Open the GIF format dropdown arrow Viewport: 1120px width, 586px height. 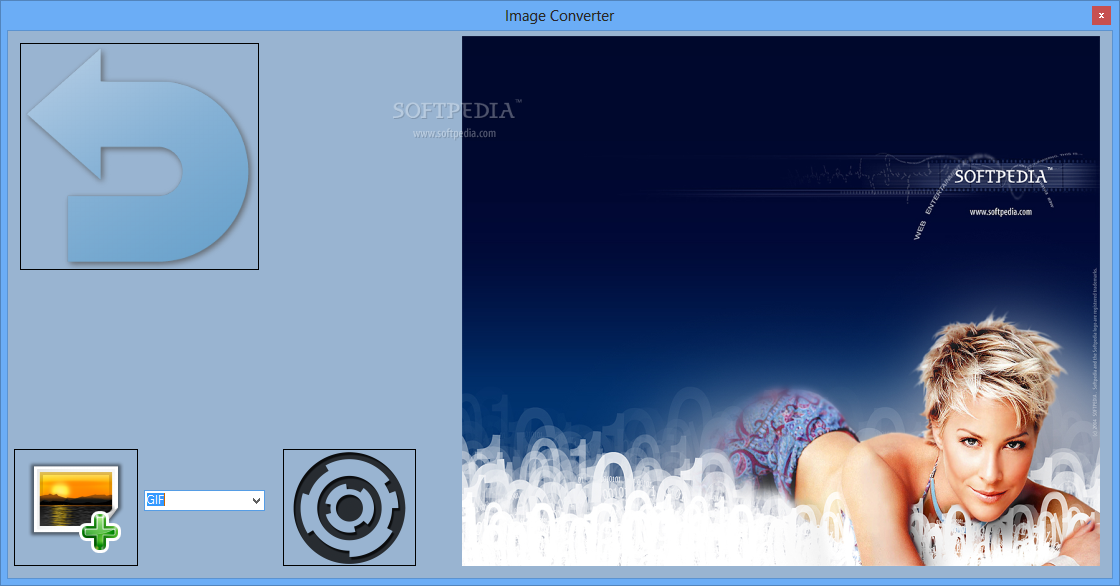(256, 500)
